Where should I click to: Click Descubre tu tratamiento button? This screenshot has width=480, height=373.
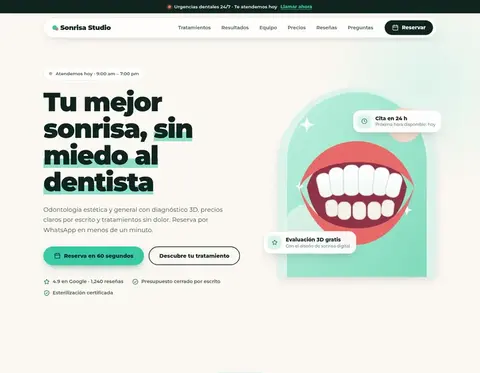tap(194, 256)
